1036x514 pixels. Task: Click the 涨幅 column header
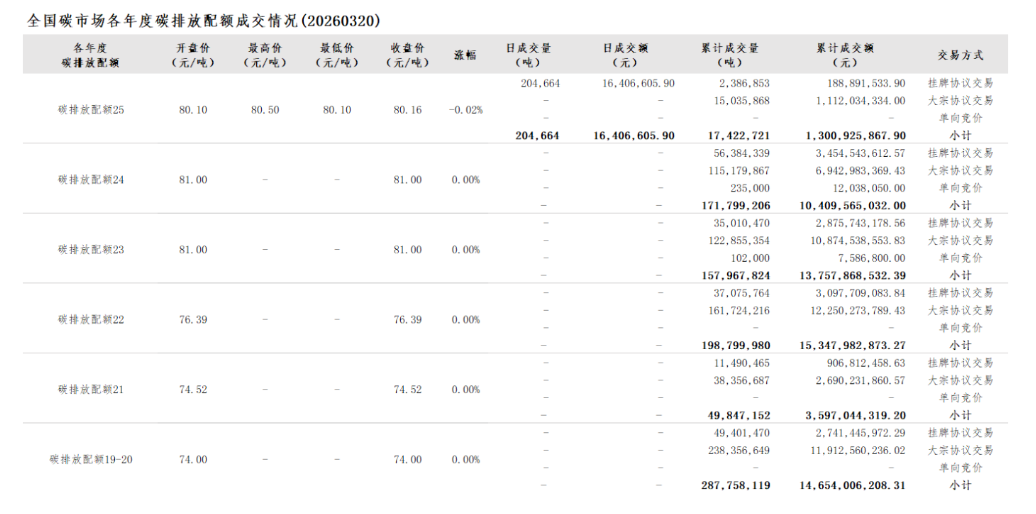click(x=465, y=54)
